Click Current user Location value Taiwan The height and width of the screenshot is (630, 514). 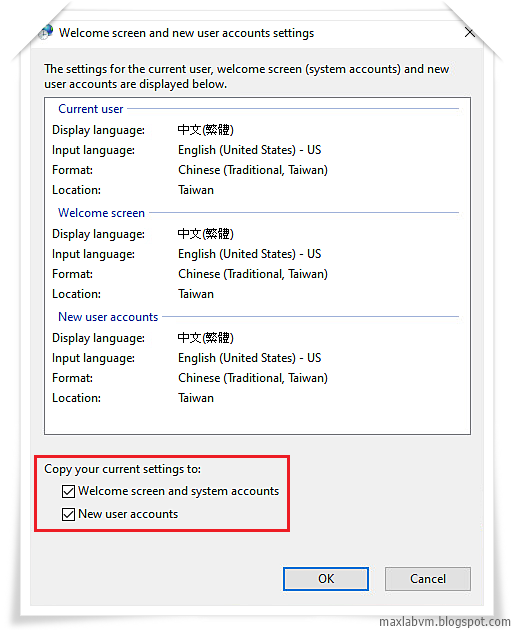click(196, 190)
